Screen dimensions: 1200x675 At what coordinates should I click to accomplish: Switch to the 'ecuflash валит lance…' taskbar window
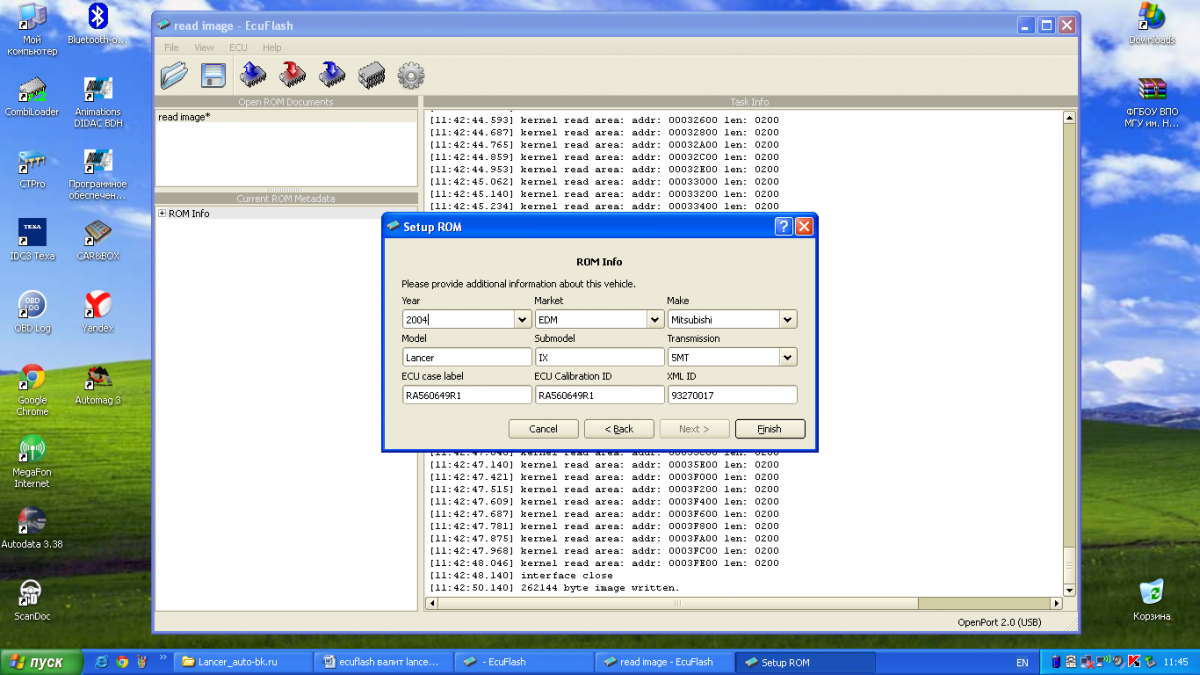383,662
